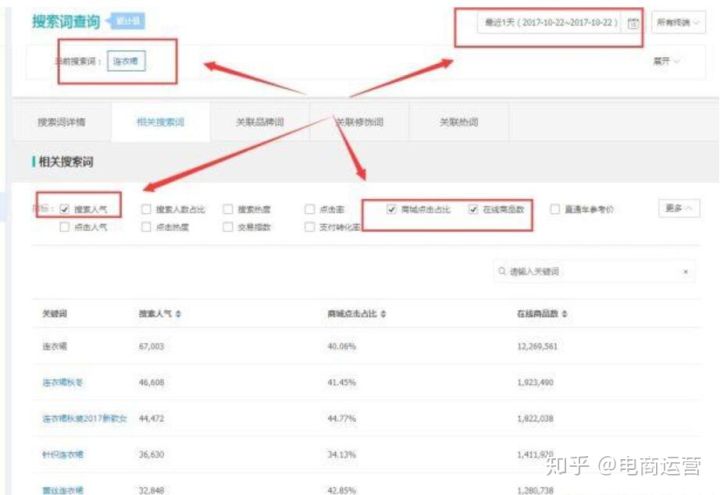The image size is (720, 495).
Task: Open the 连衣裙秋装2017新款女 keyword link
Action: tap(84, 419)
